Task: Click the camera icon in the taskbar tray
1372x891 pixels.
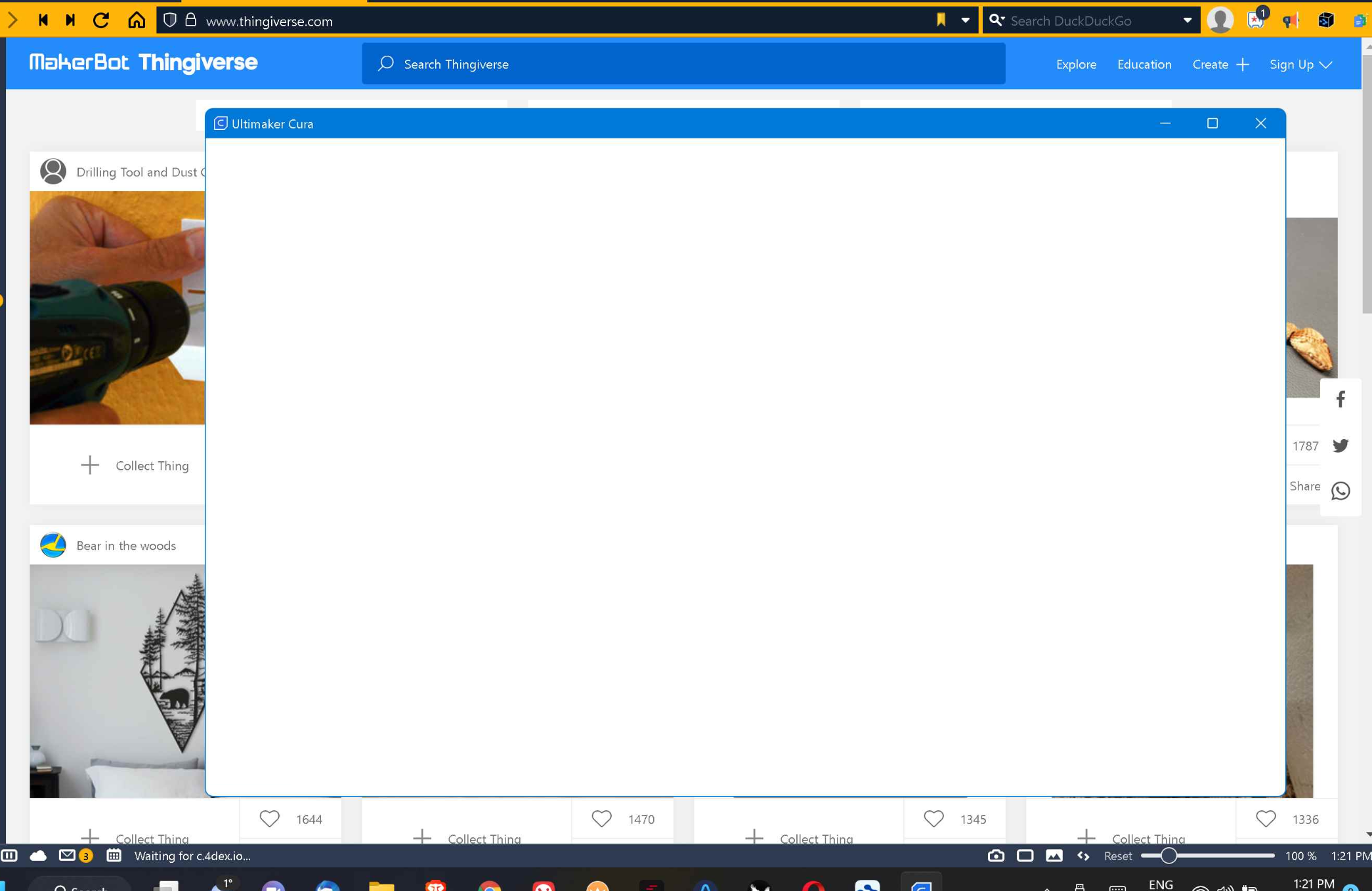Action: 996,856
